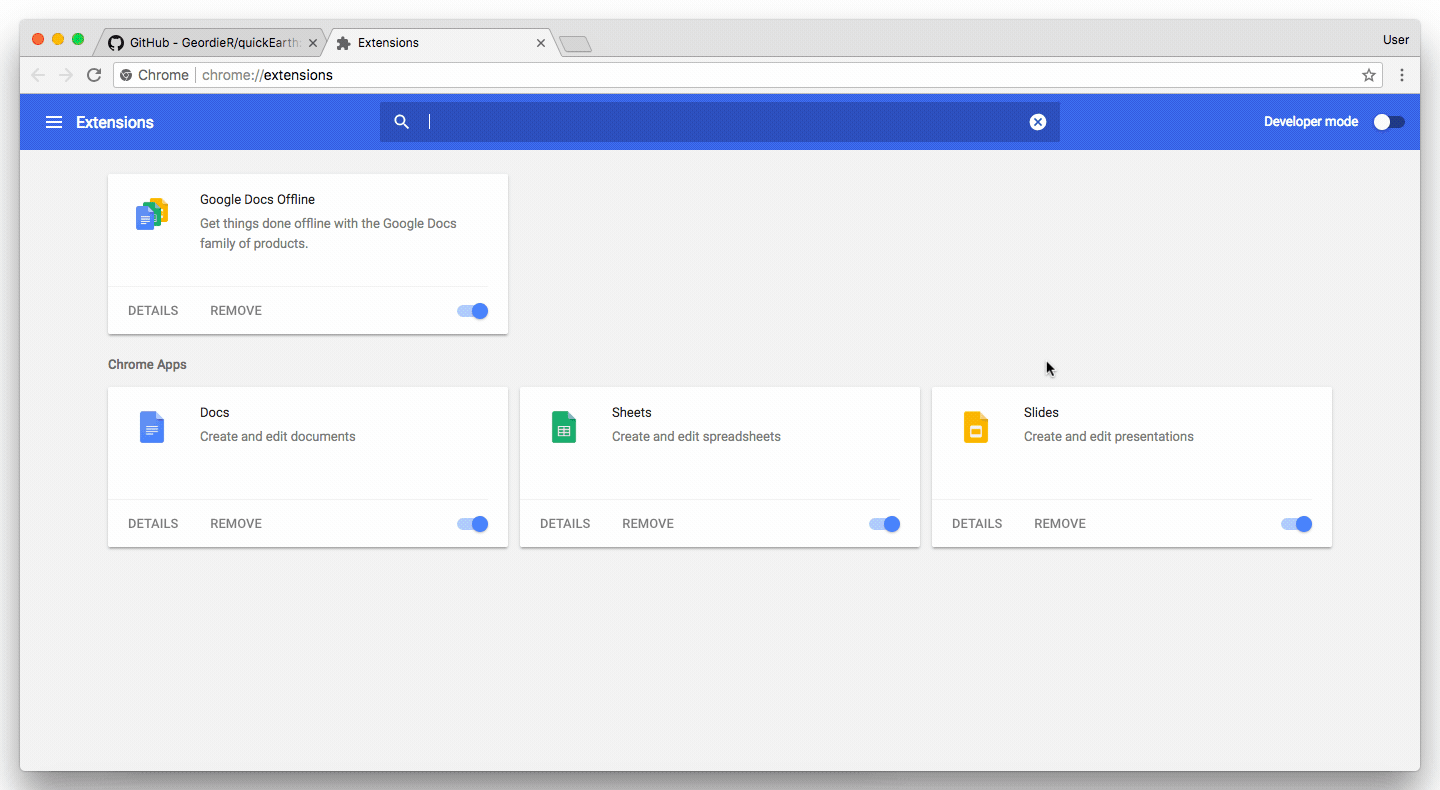The width and height of the screenshot is (1440, 790).
Task: Click the Slides app title
Action: click(1041, 413)
